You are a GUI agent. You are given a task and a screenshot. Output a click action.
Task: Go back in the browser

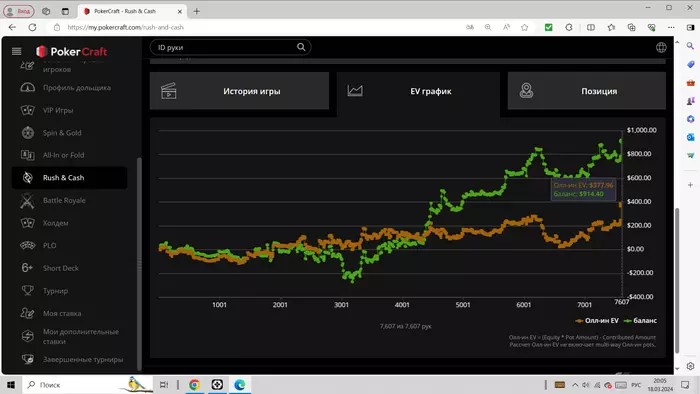12,27
